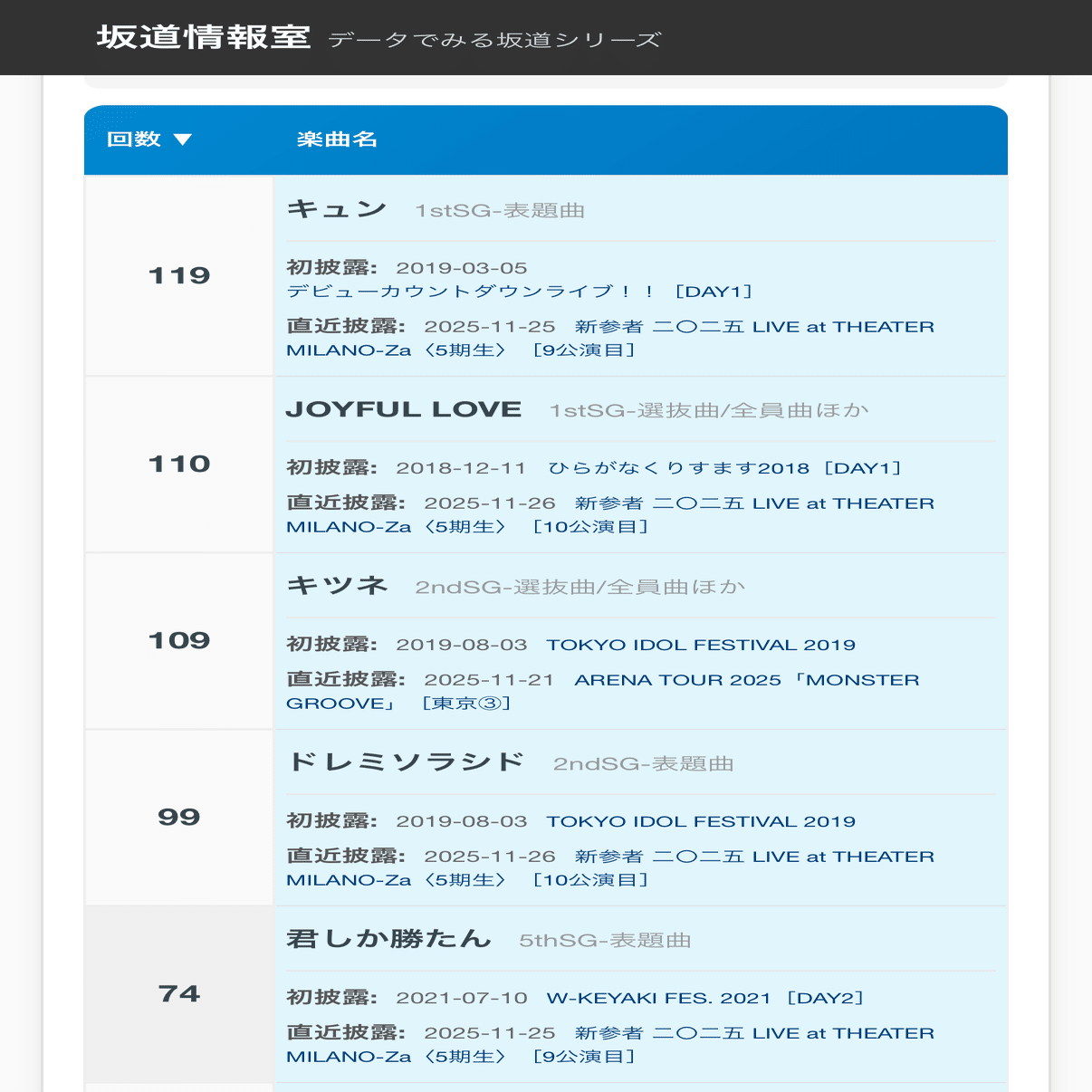Click the 1stSG-表題曲 label next to キュン

click(500, 210)
